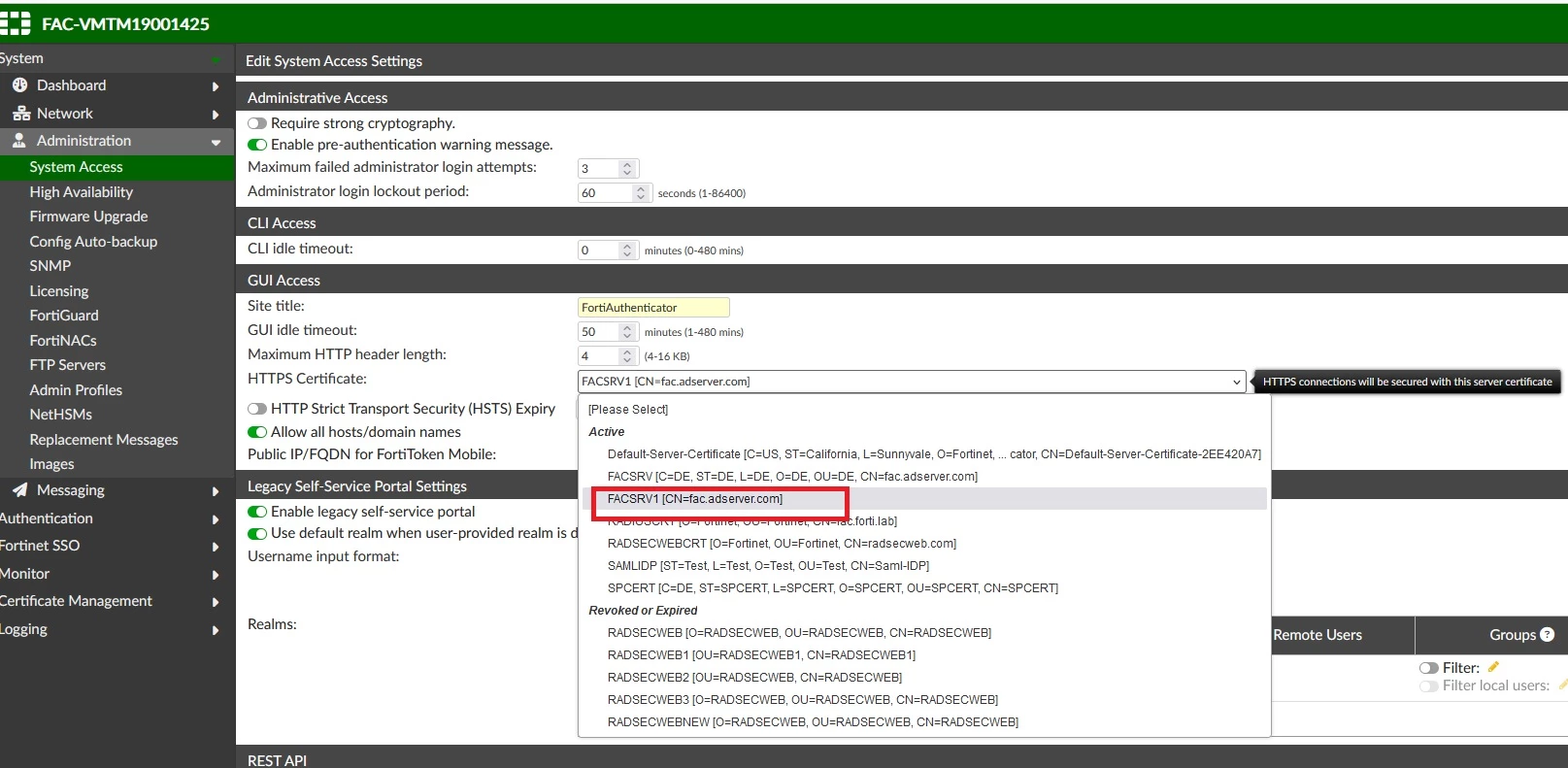1568x768 pixels.
Task: Toggle HSTS Expiry switch
Action: (x=257, y=409)
